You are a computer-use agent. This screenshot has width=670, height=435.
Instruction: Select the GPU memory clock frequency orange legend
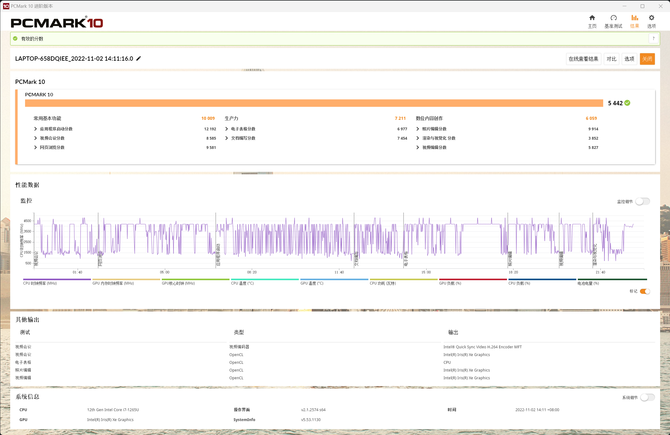click(126, 282)
